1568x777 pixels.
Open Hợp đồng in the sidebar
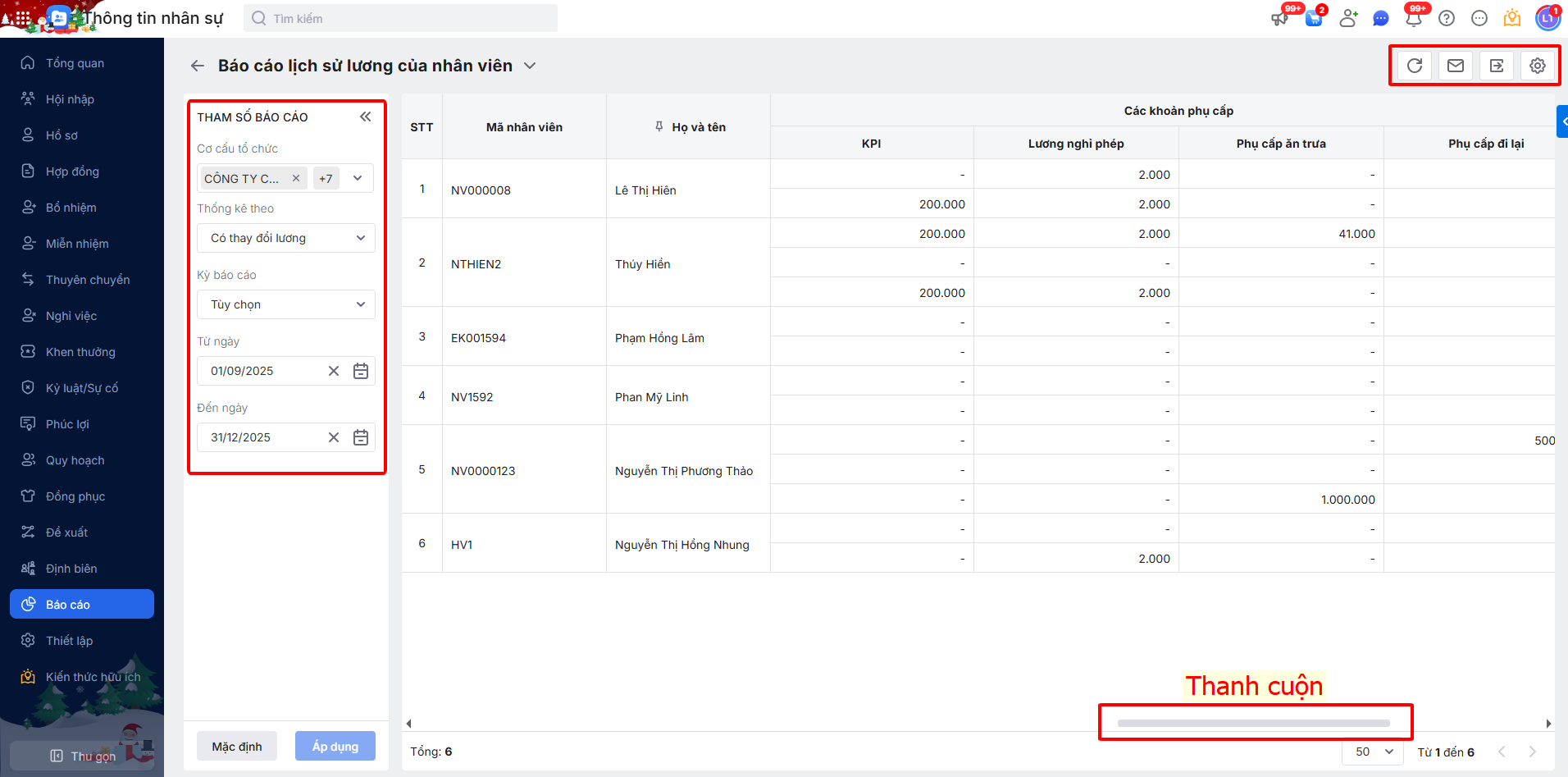tap(72, 171)
